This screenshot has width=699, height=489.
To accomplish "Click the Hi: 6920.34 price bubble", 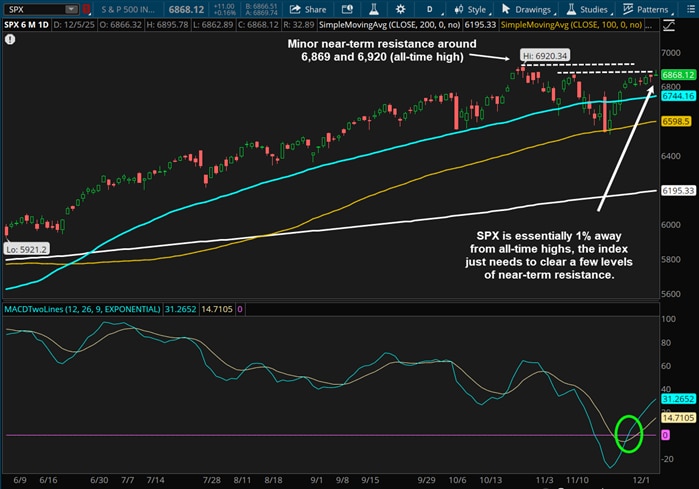I will click(545, 56).
